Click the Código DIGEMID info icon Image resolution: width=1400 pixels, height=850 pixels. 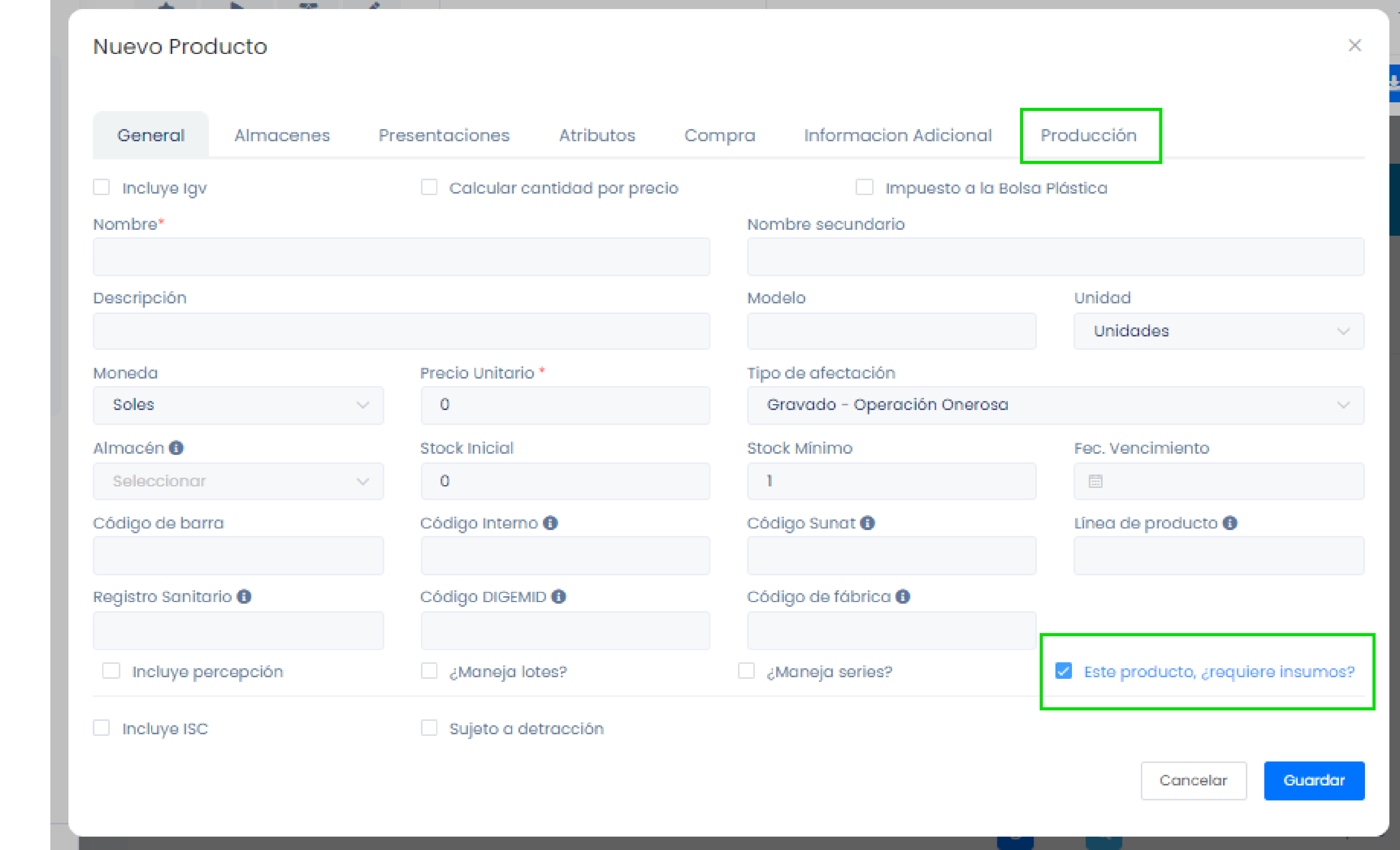(x=559, y=597)
